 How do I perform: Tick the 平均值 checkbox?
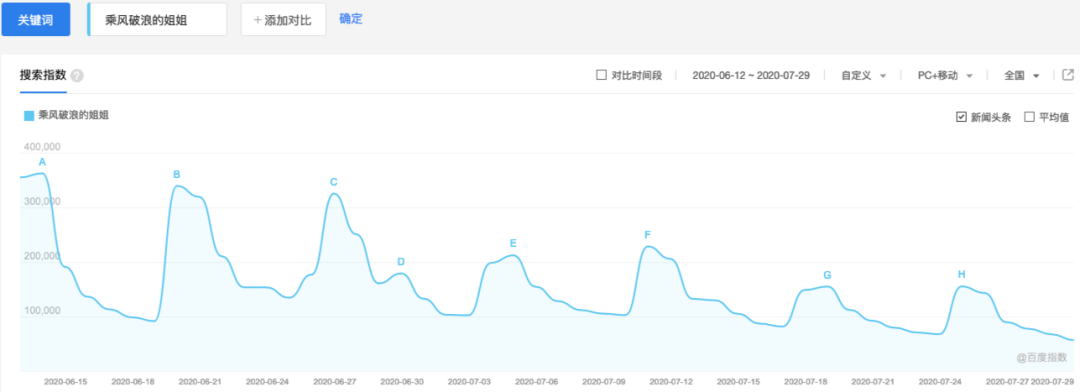[x=1030, y=117]
